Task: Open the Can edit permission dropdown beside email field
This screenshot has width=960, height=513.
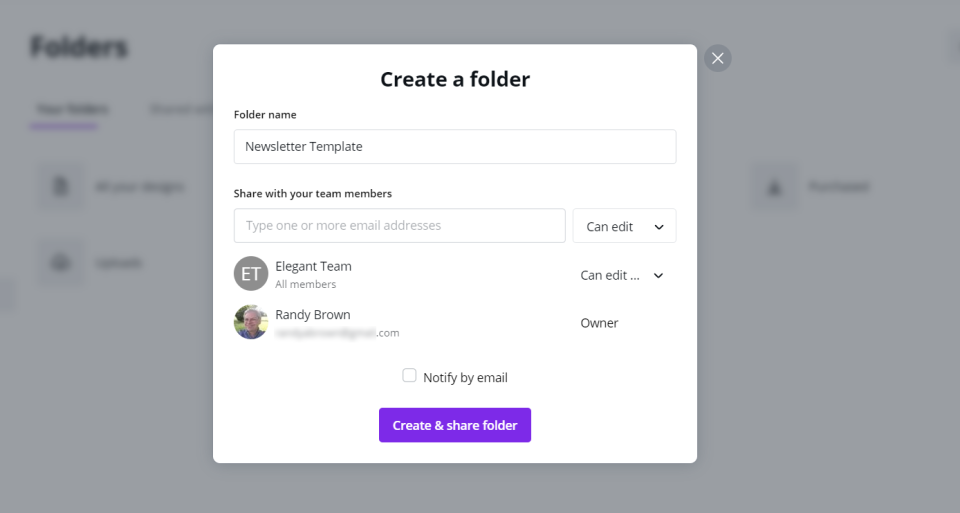Action: [x=624, y=226]
